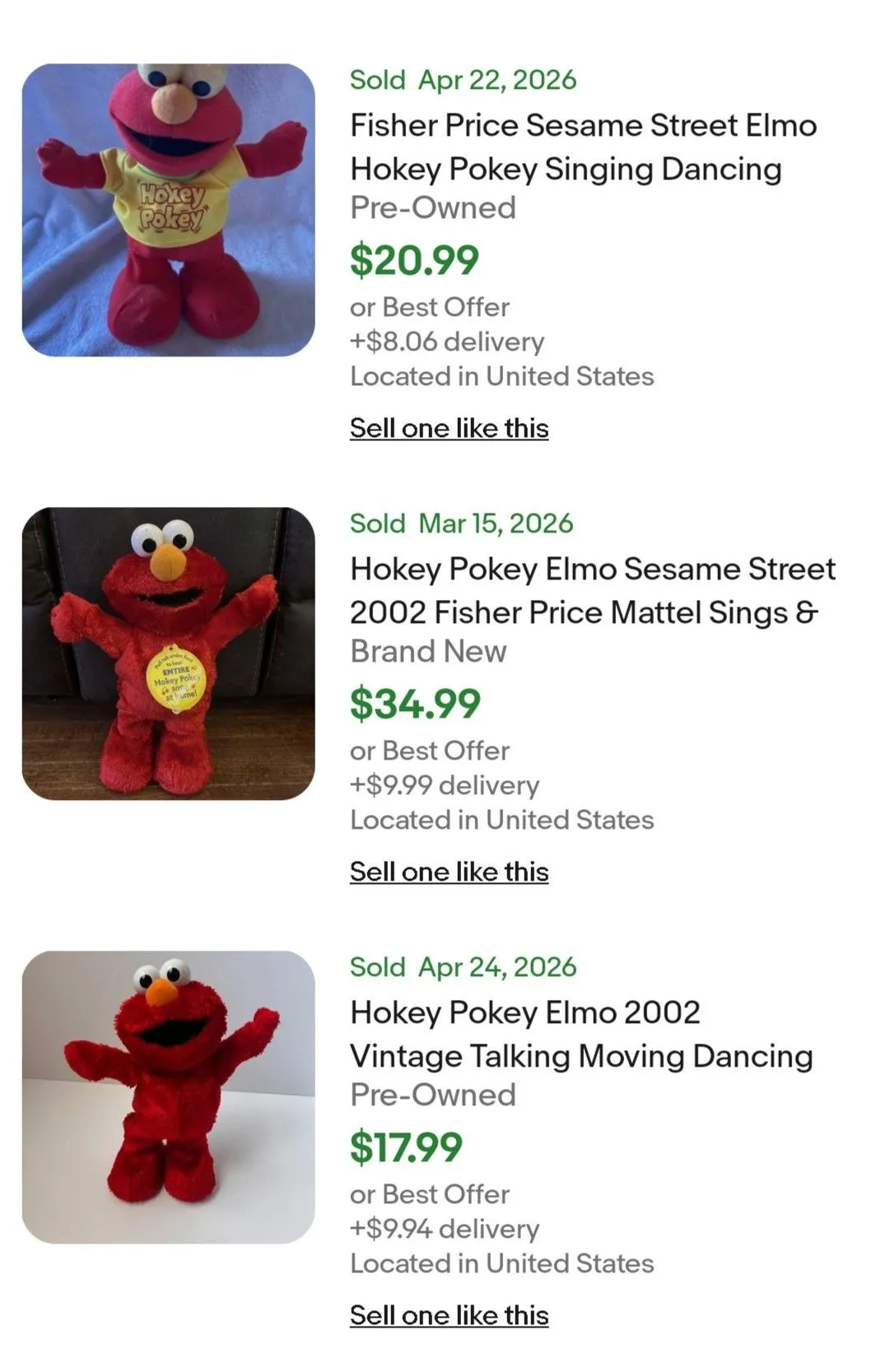Click Sell one like this under $20.99 listing

coord(450,428)
